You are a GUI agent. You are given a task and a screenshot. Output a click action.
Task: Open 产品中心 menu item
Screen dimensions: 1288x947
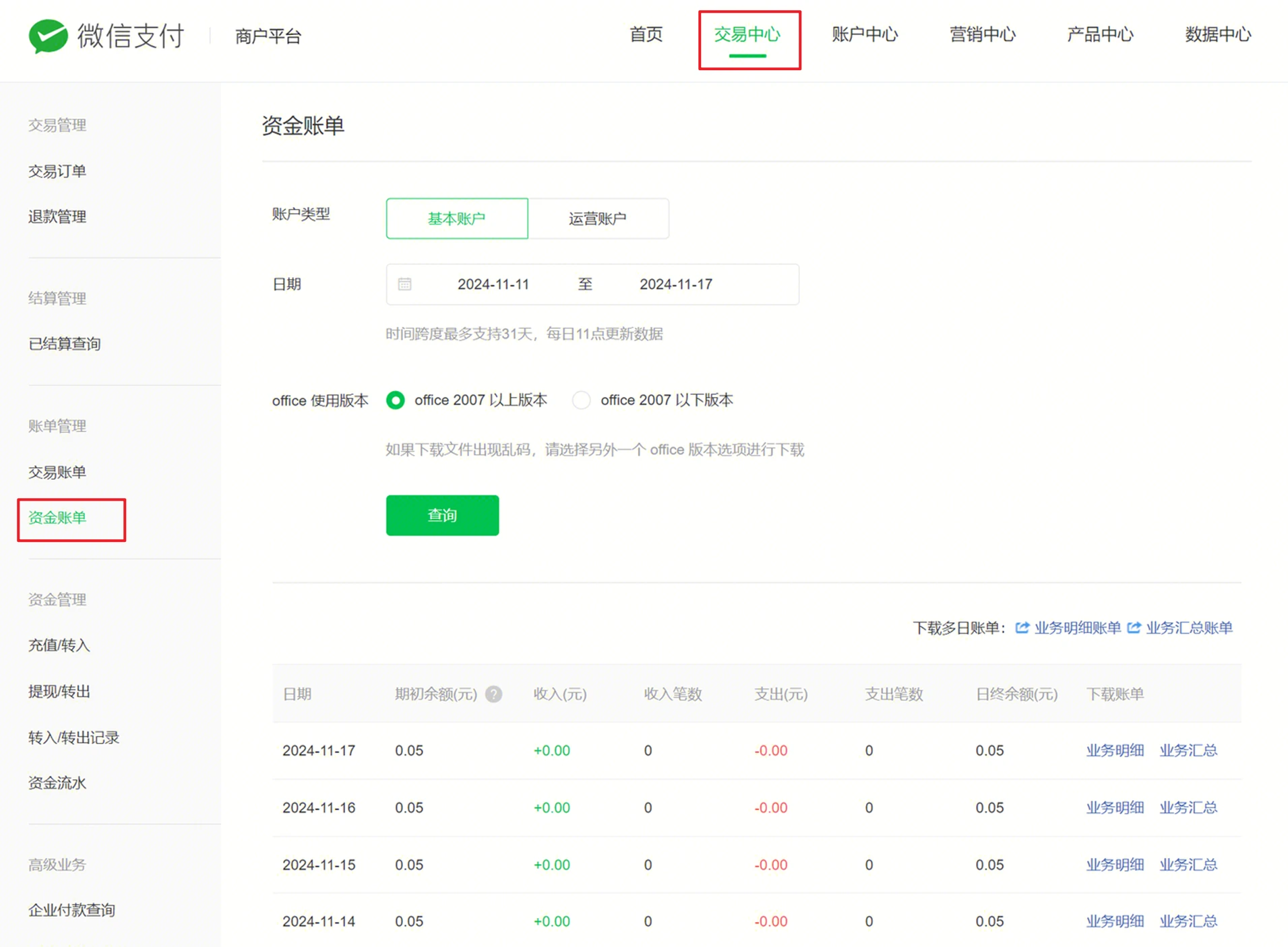1100,34
